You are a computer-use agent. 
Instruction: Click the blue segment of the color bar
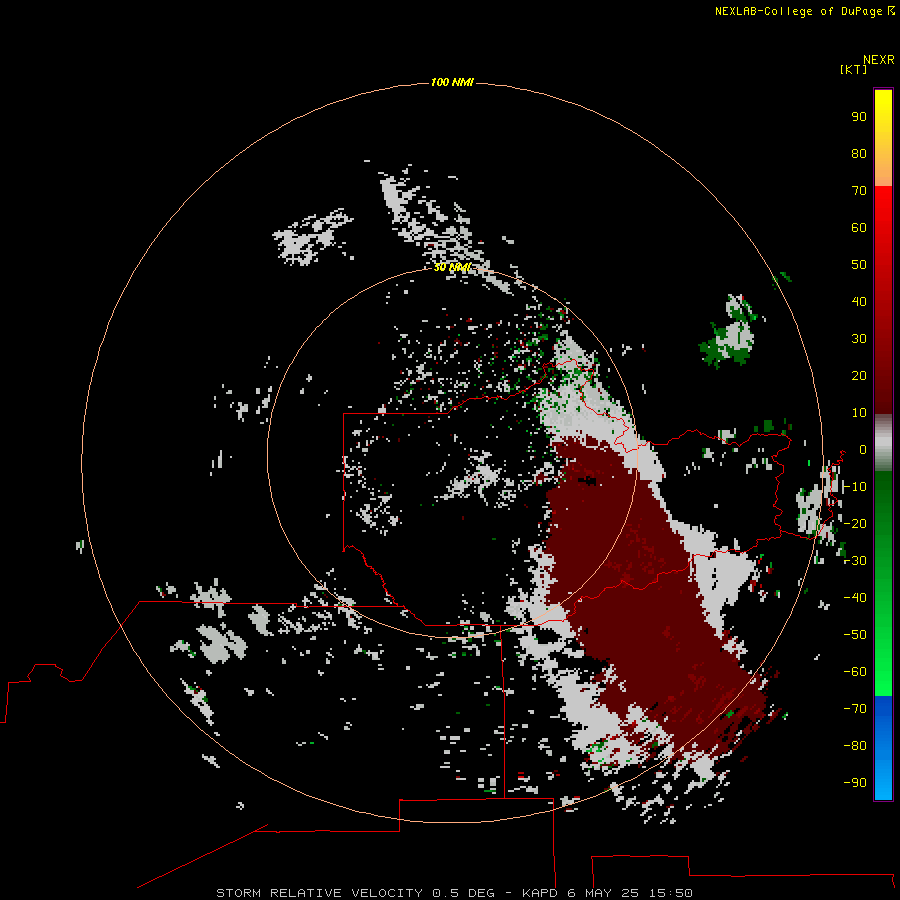point(883,747)
